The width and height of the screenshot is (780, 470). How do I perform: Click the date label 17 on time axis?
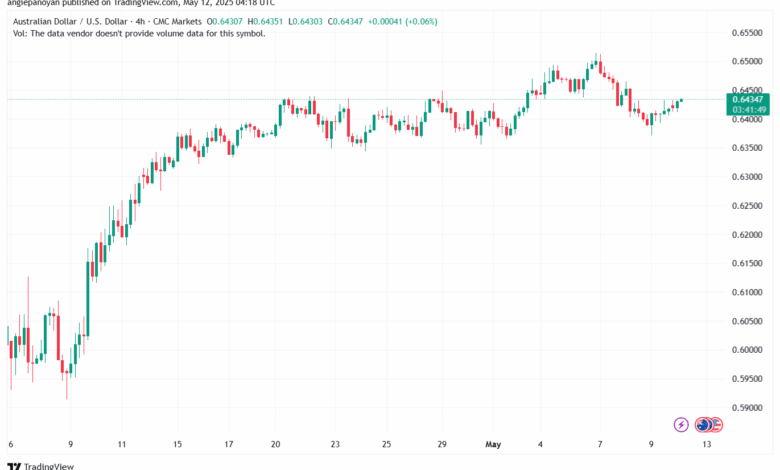pyautogui.click(x=228, y=445)
